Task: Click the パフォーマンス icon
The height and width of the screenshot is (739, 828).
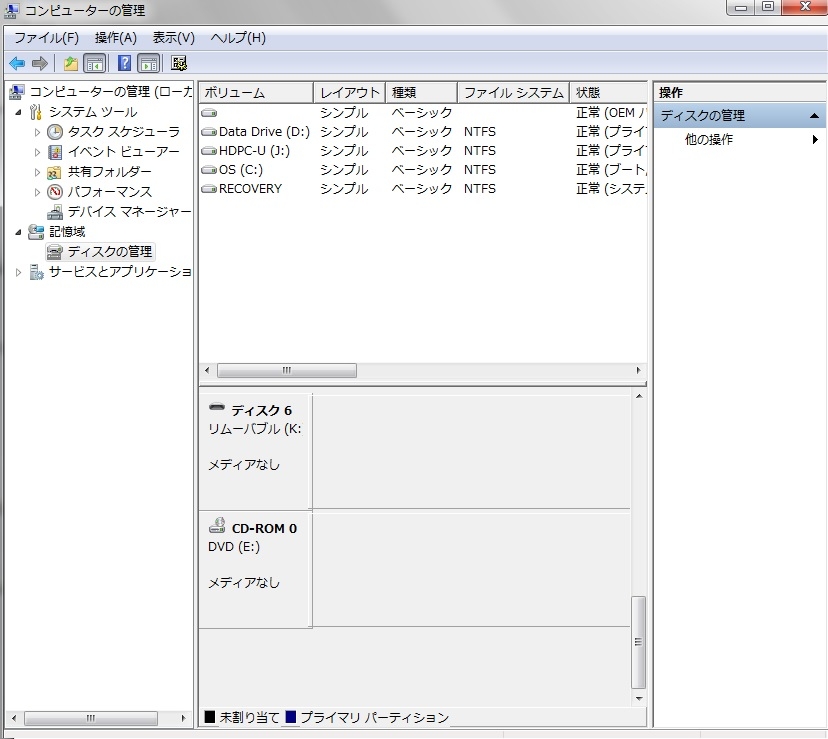Action: coord(54,191)
